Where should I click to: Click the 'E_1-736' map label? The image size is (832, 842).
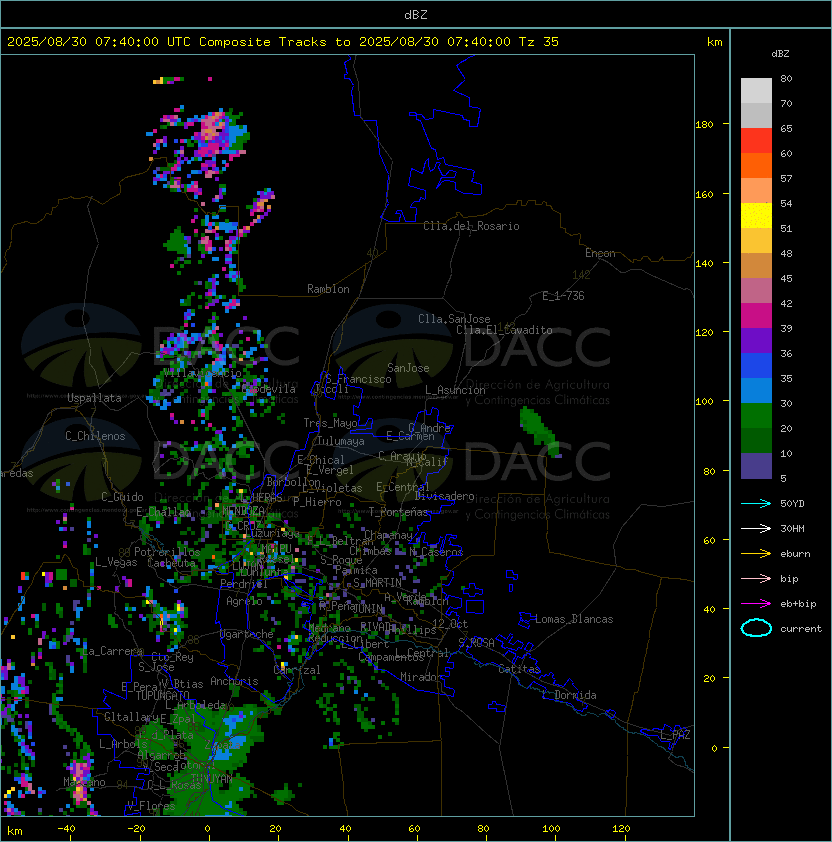[x=563, y=296]
